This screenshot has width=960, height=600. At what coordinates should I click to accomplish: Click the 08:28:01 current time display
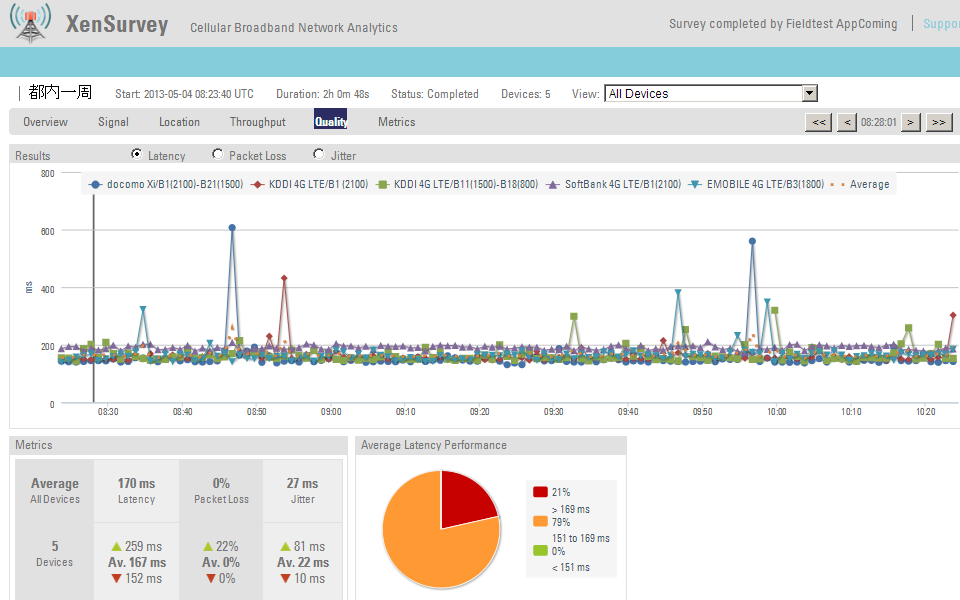[x=879, y=122]
